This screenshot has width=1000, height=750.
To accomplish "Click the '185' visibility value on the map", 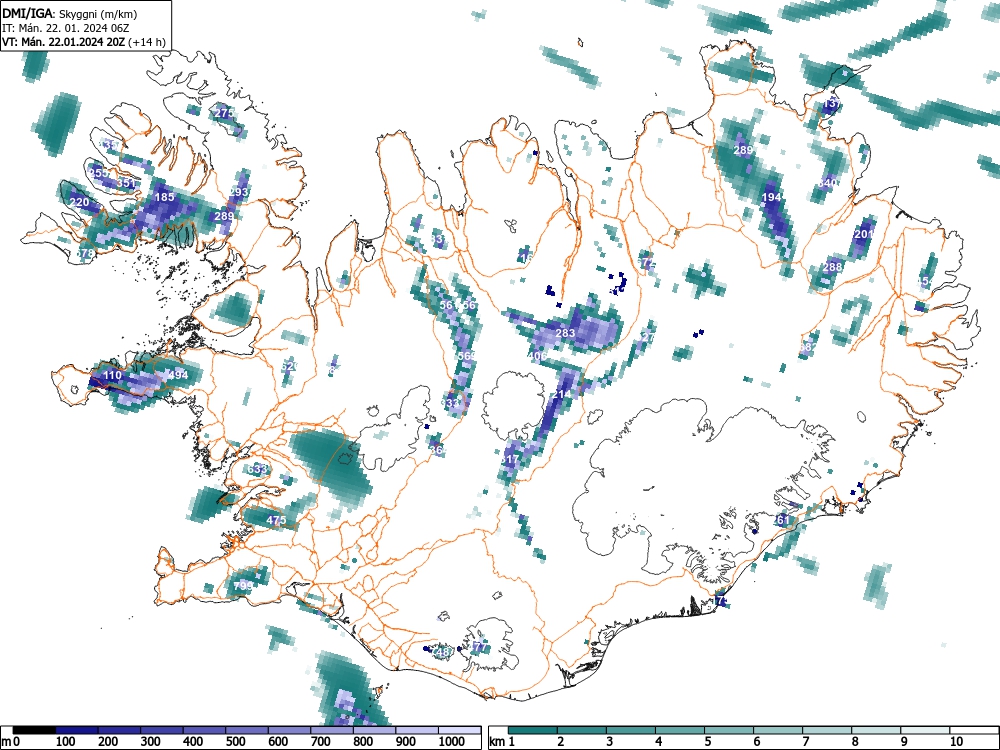I will [x=165, y=197].
